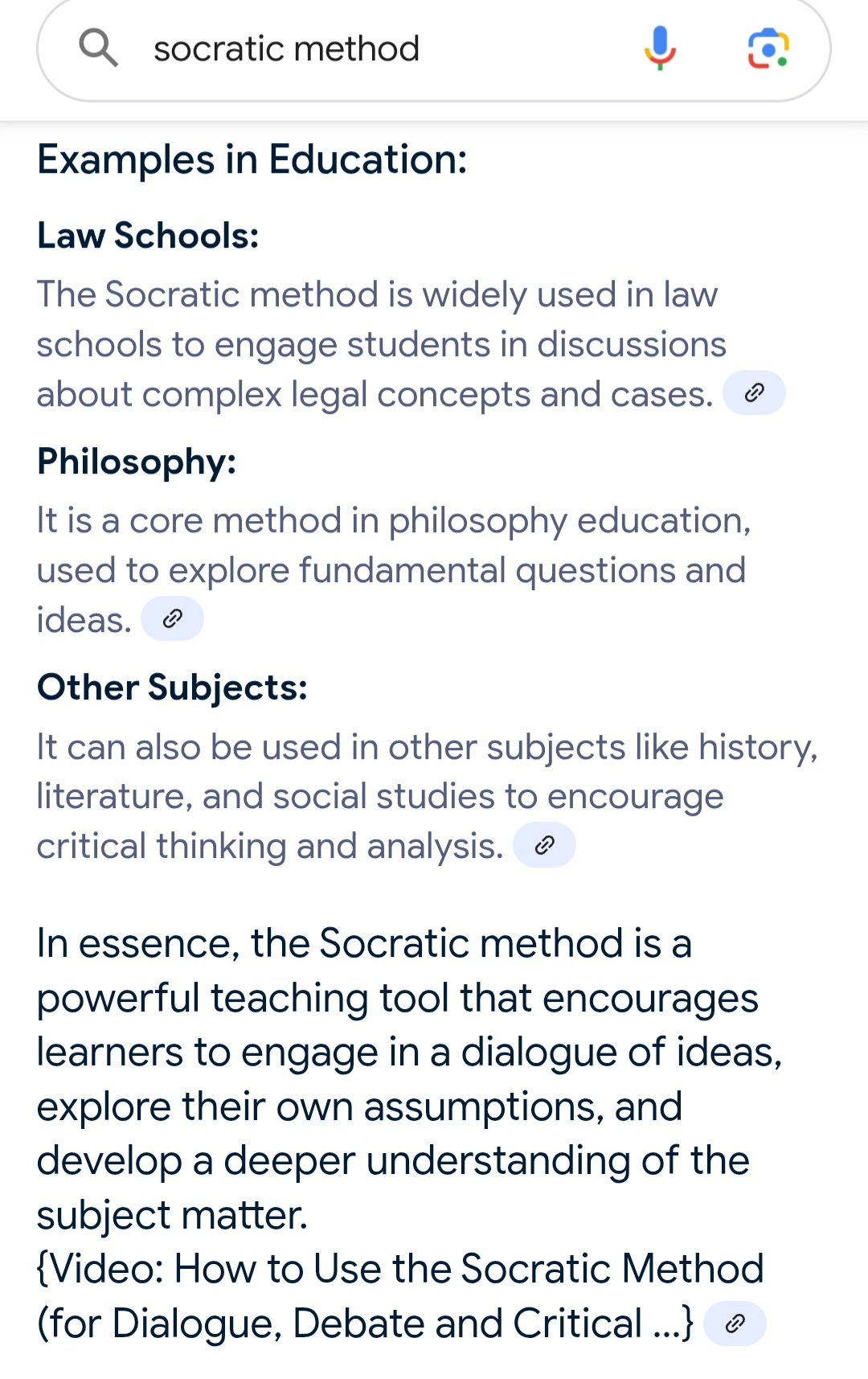Tap the 'Examples in Education:' heading

click(x=252, y=159)
